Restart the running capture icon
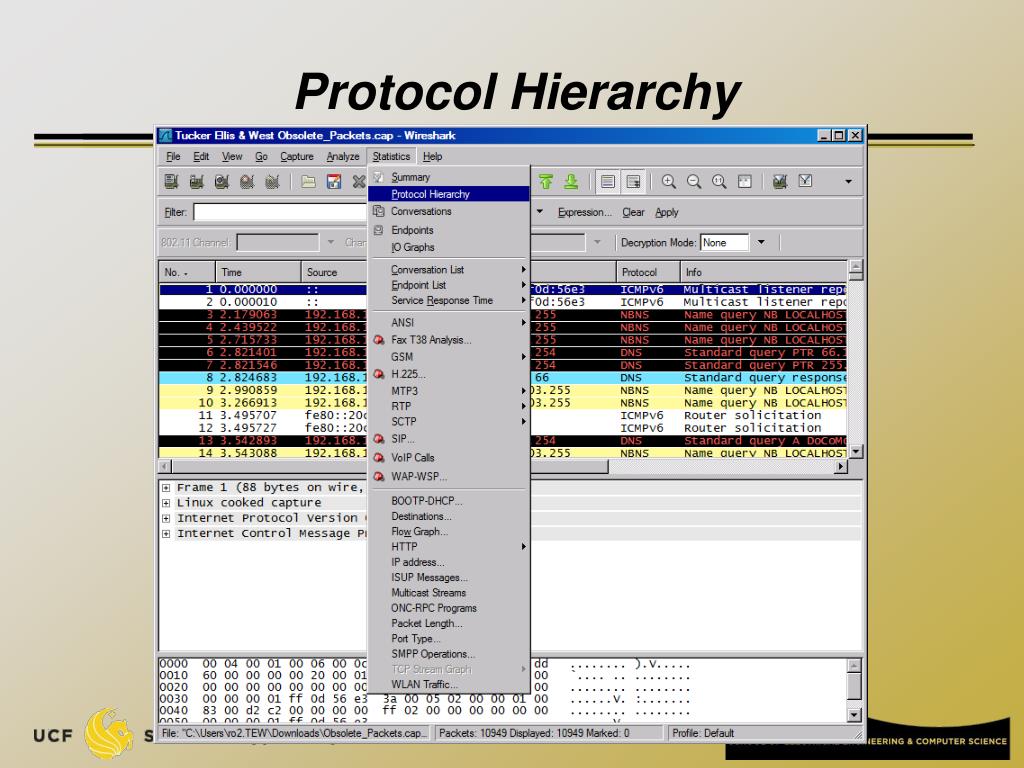 pyautogui.click(x=272, y=182)
